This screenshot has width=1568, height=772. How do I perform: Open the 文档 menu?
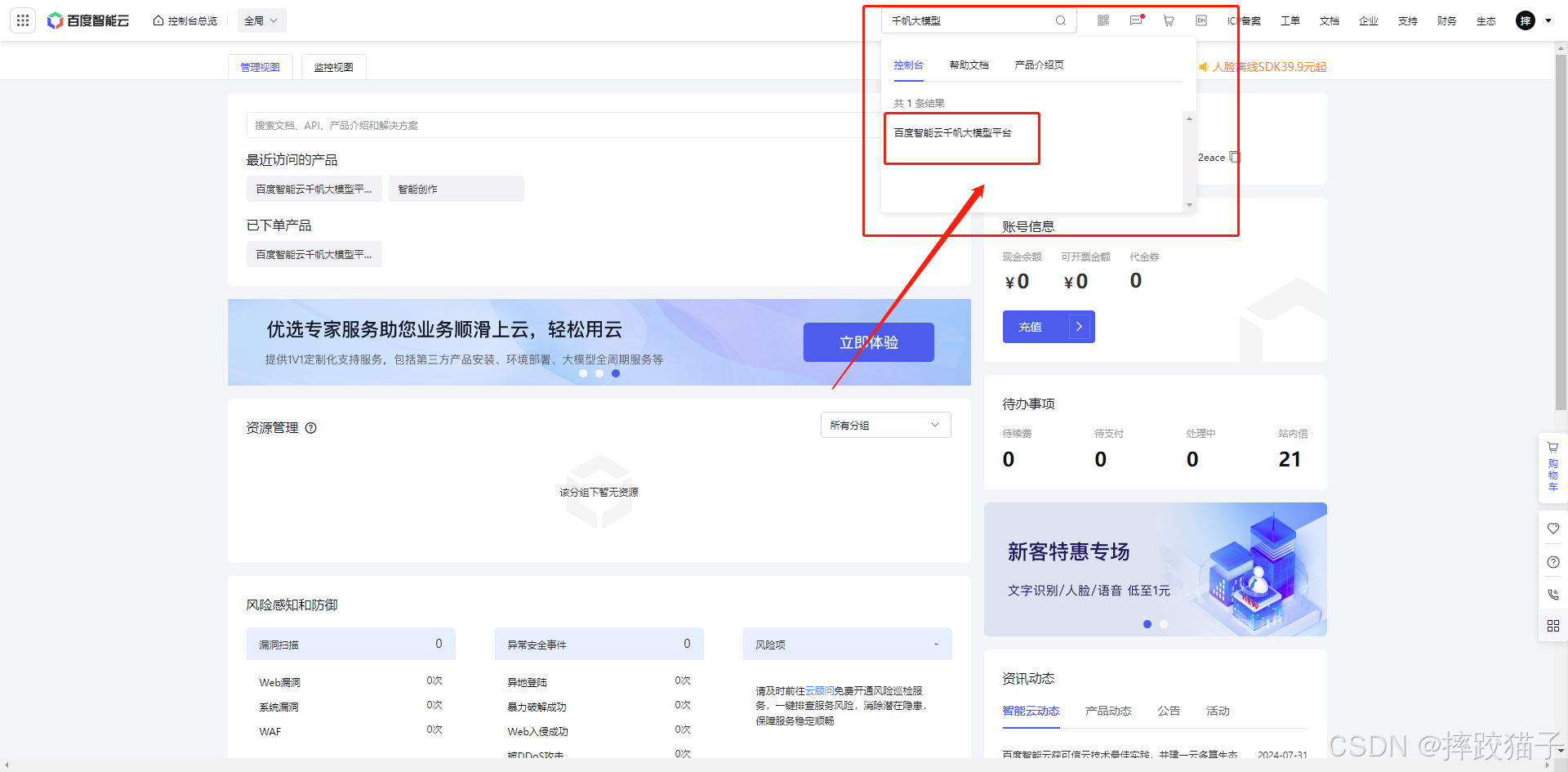[1330, 20]
